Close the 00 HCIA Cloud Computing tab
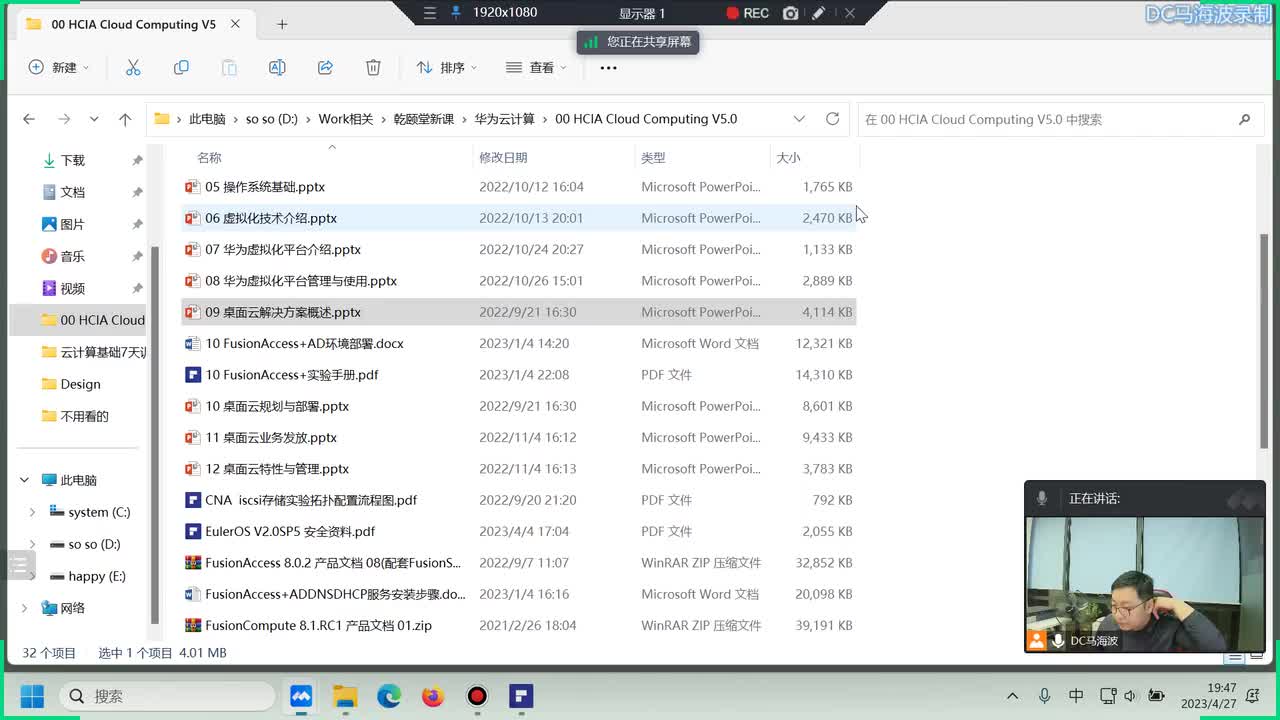1280x720 pixels. 235,24
